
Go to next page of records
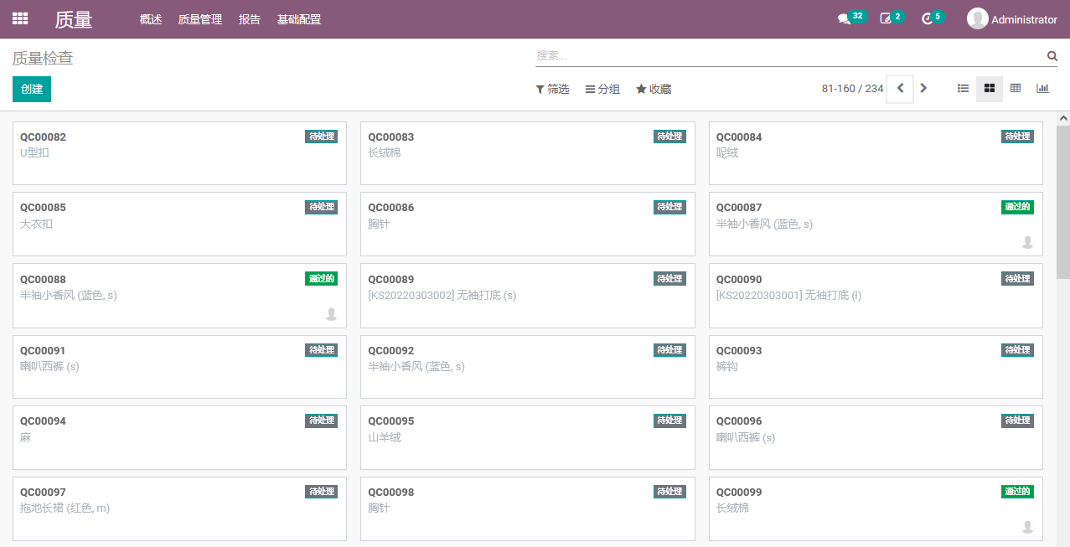(923, 88)
